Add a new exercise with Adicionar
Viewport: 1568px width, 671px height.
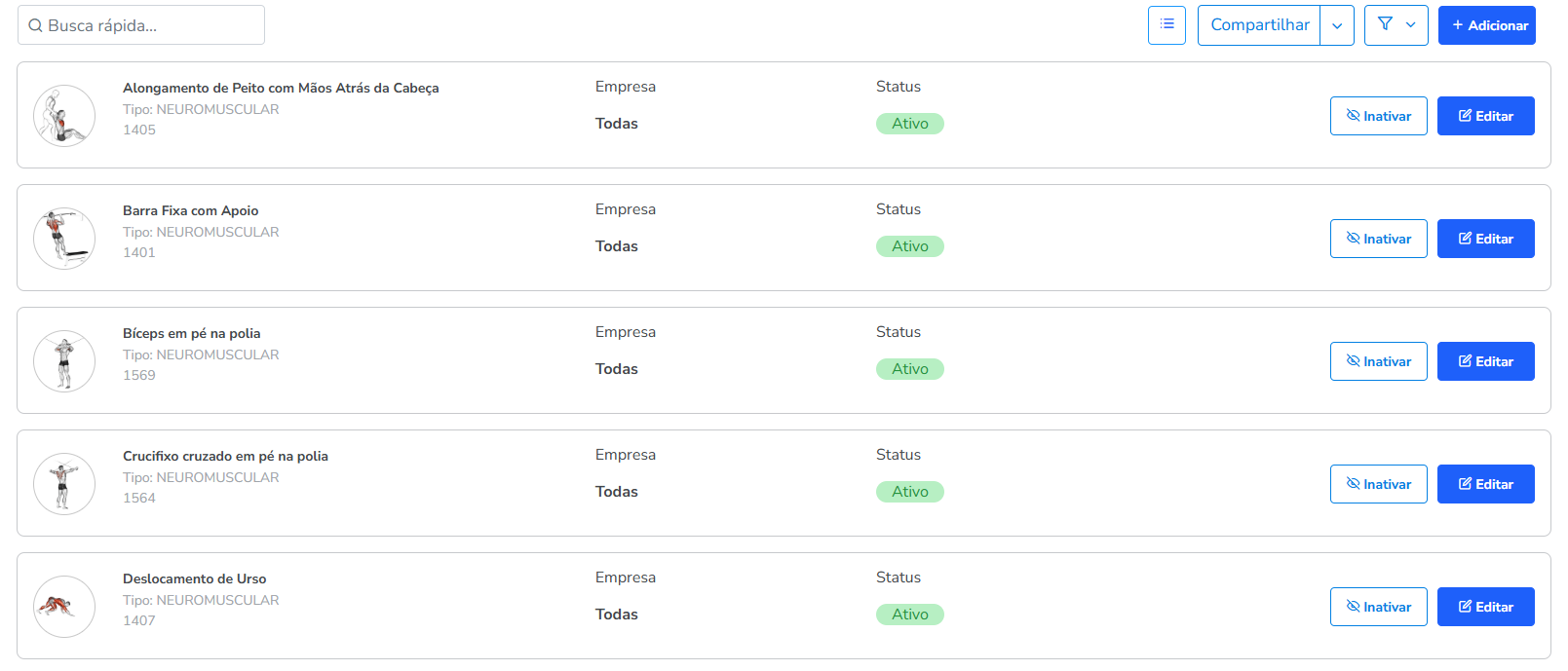coord(1486,25)
